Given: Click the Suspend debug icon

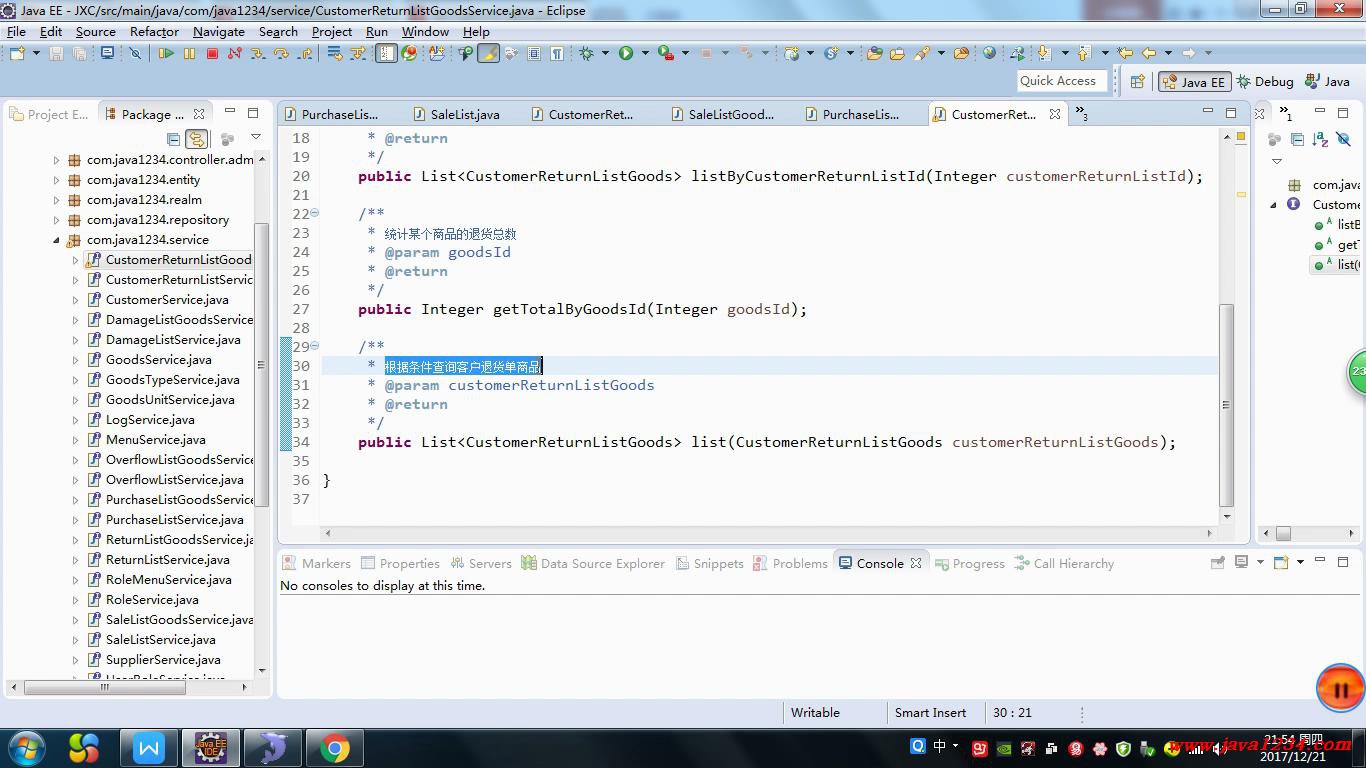Looking at the screenshot, I should (189, 53).
